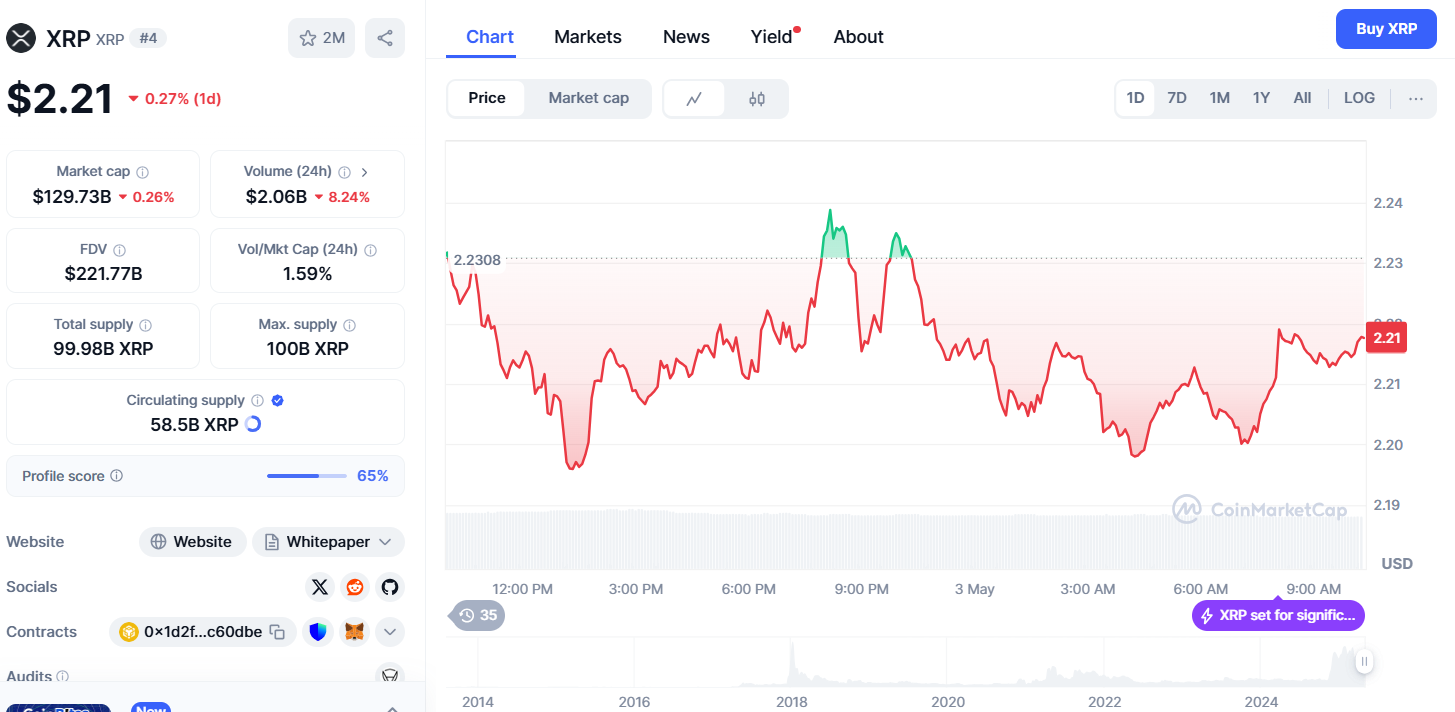Add XRP to watchlist via star button
Image resolution: width=1455 pixels, height=712 pixels.
coord(321,38)
